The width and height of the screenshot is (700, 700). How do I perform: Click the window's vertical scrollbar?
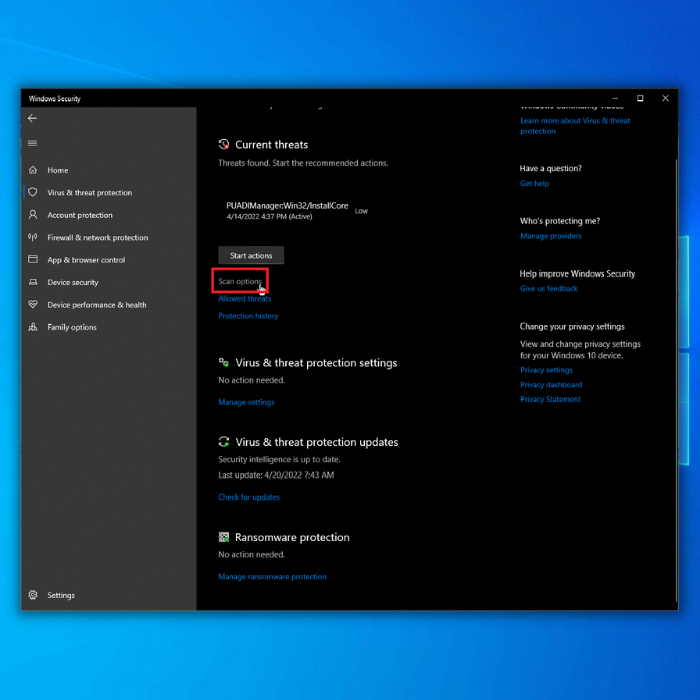click(676, 379)
